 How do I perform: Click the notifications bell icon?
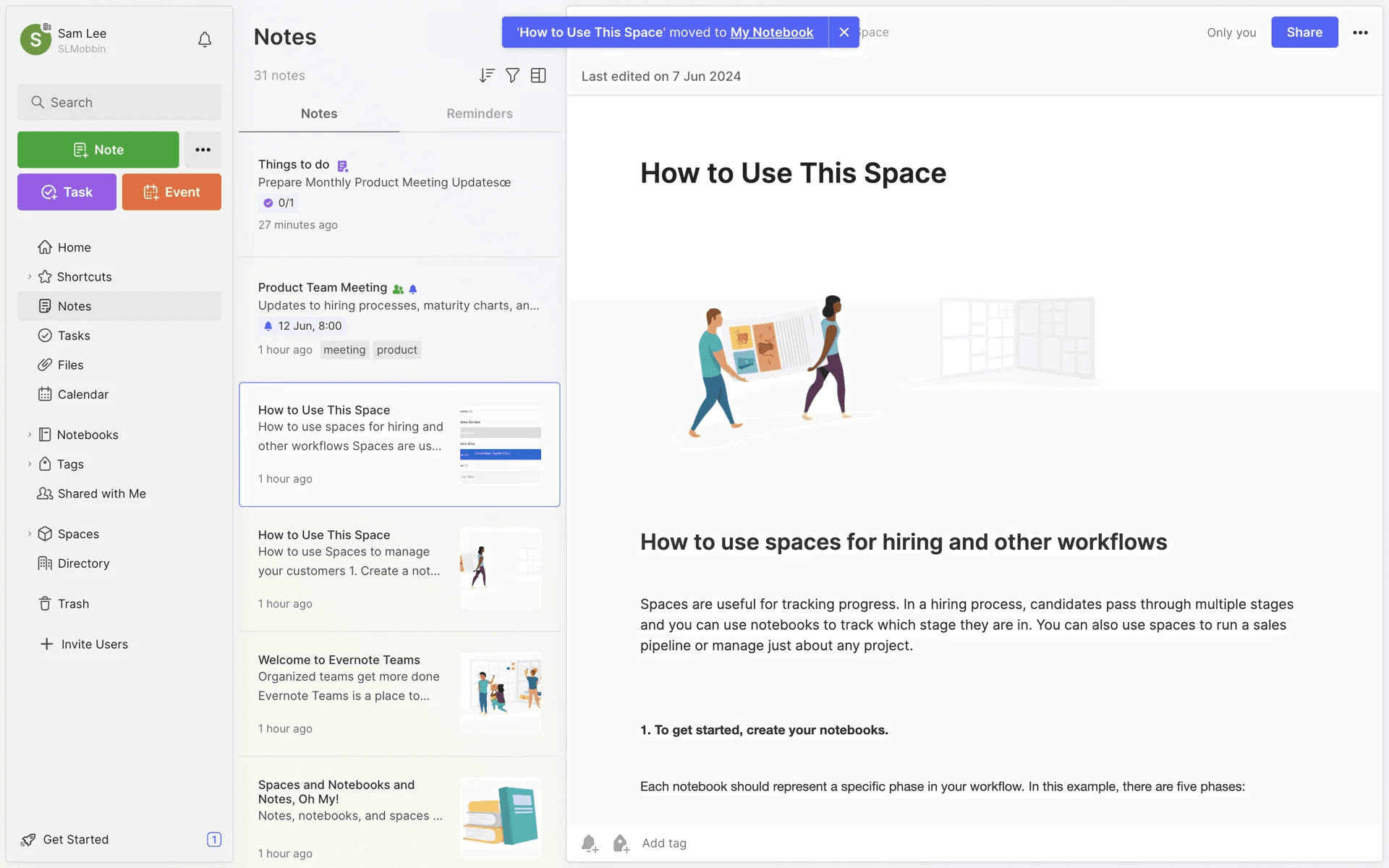pyautogui.click(x=205, y=40)
